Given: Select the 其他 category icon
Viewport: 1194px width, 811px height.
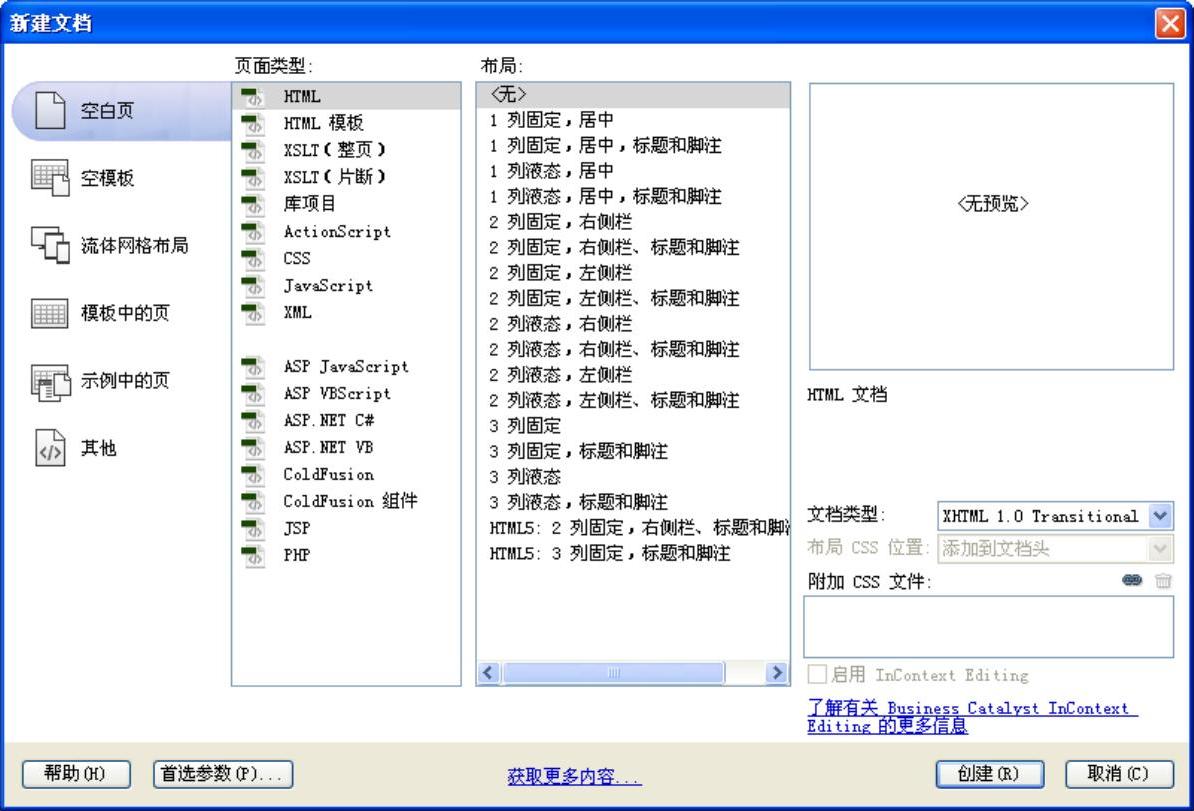Looking at the screenshot, I should coord(50,448).
